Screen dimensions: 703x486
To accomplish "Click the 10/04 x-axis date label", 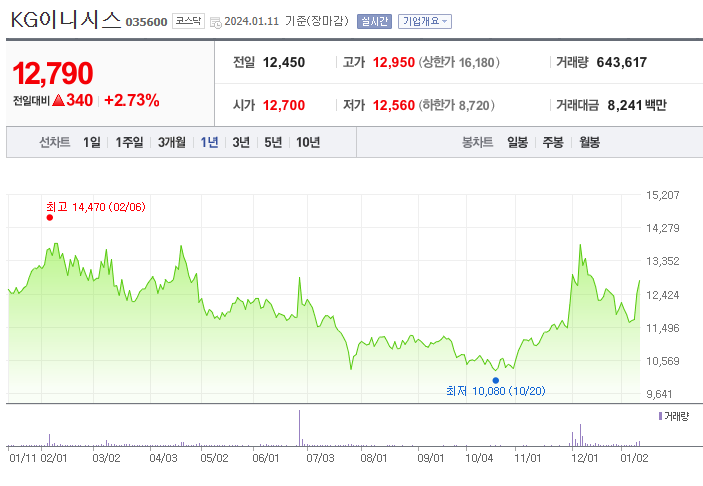I will [479, 458].
